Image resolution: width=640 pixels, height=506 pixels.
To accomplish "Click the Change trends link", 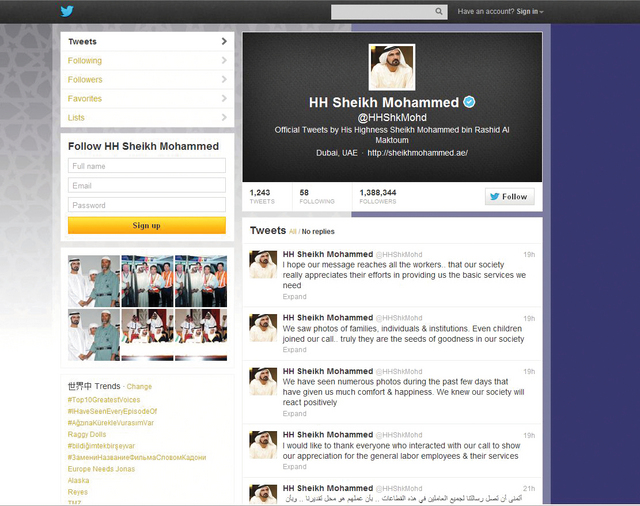I will tap(139, 386).
